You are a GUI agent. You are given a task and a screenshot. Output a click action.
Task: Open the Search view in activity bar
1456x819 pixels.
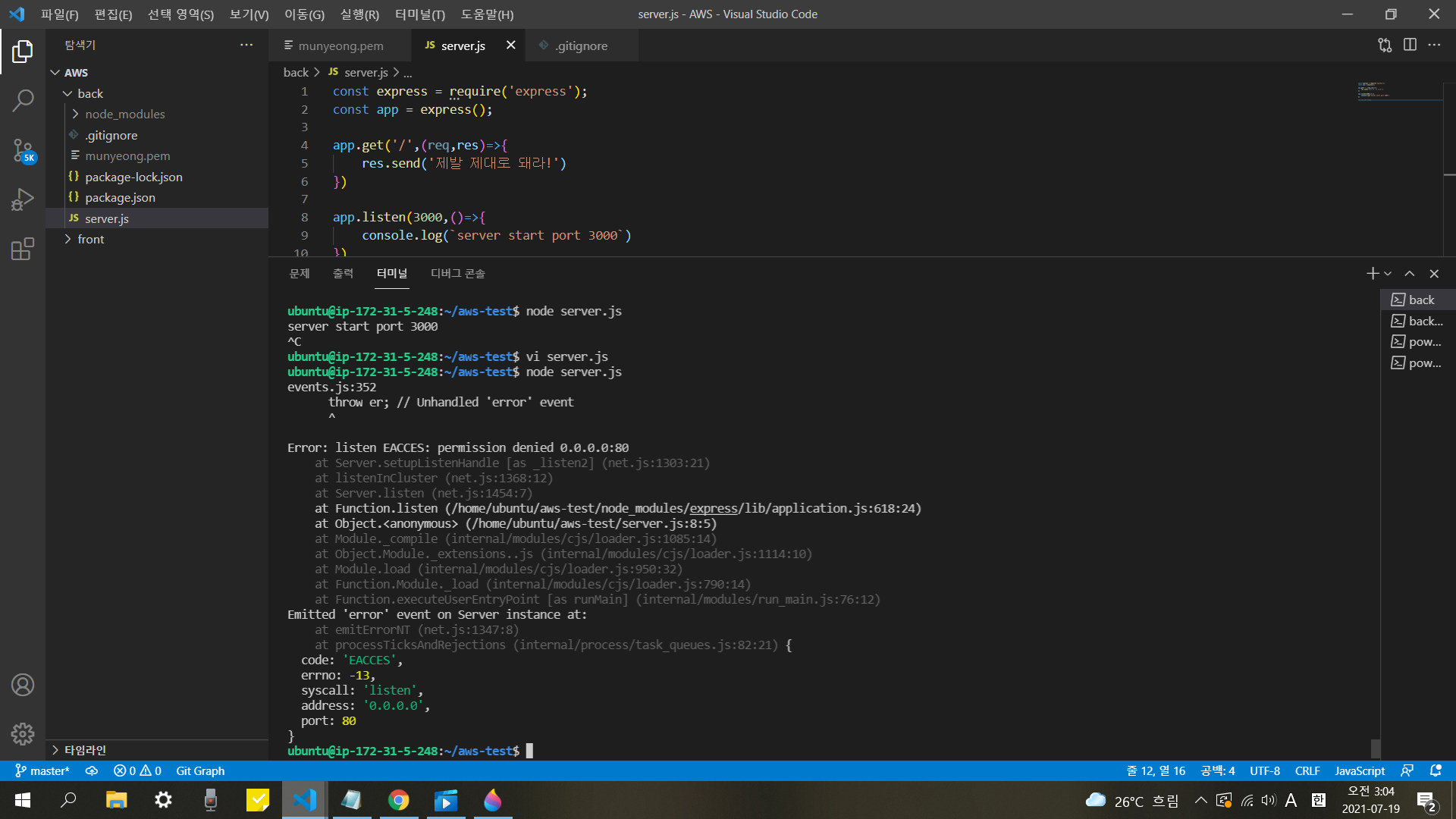point(23,100)
